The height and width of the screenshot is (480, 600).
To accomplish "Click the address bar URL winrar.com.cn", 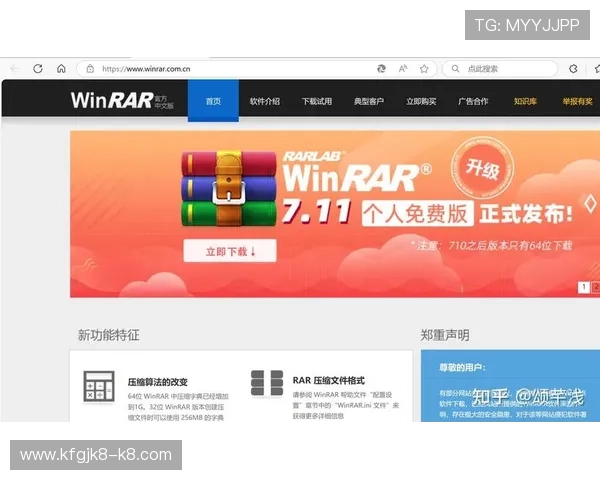I will 146,69.
